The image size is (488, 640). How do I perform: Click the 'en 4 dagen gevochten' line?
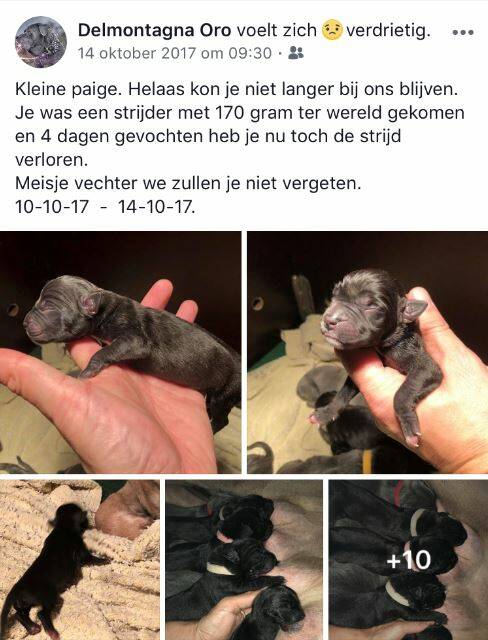[x=208, y=136]
